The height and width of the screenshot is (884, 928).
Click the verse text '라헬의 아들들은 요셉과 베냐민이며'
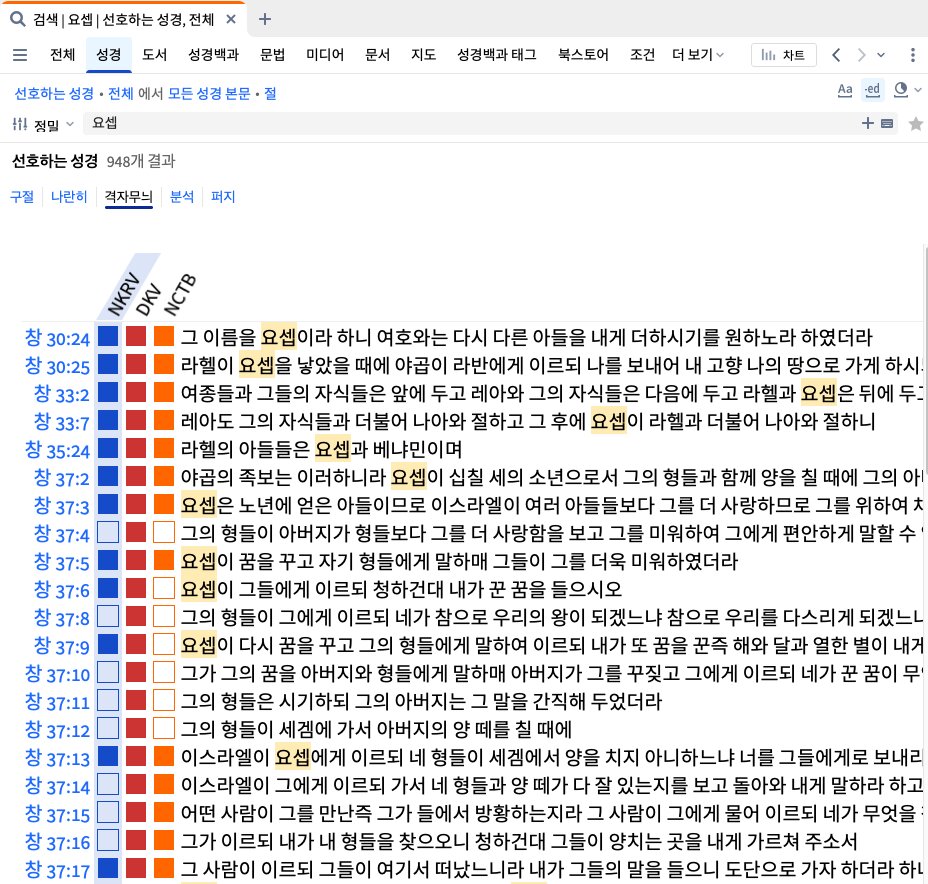[x=321, y=449]
